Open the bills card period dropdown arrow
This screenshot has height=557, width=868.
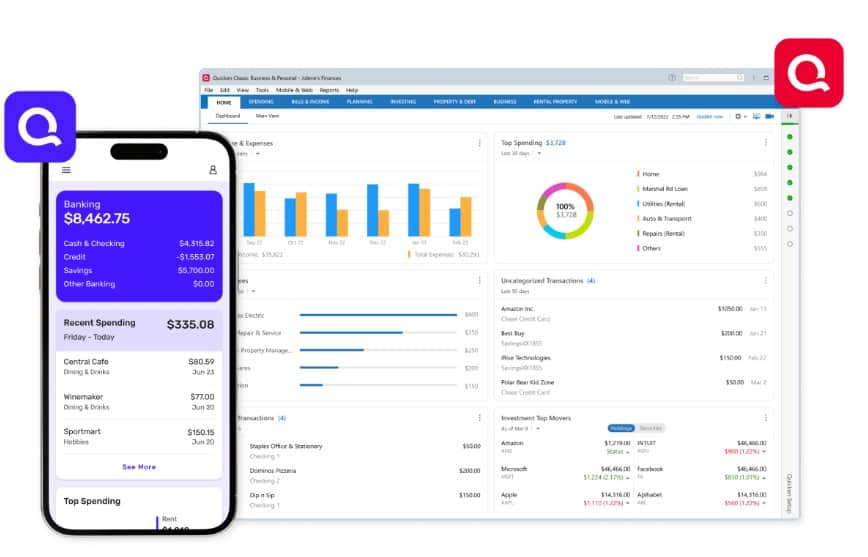254,291
